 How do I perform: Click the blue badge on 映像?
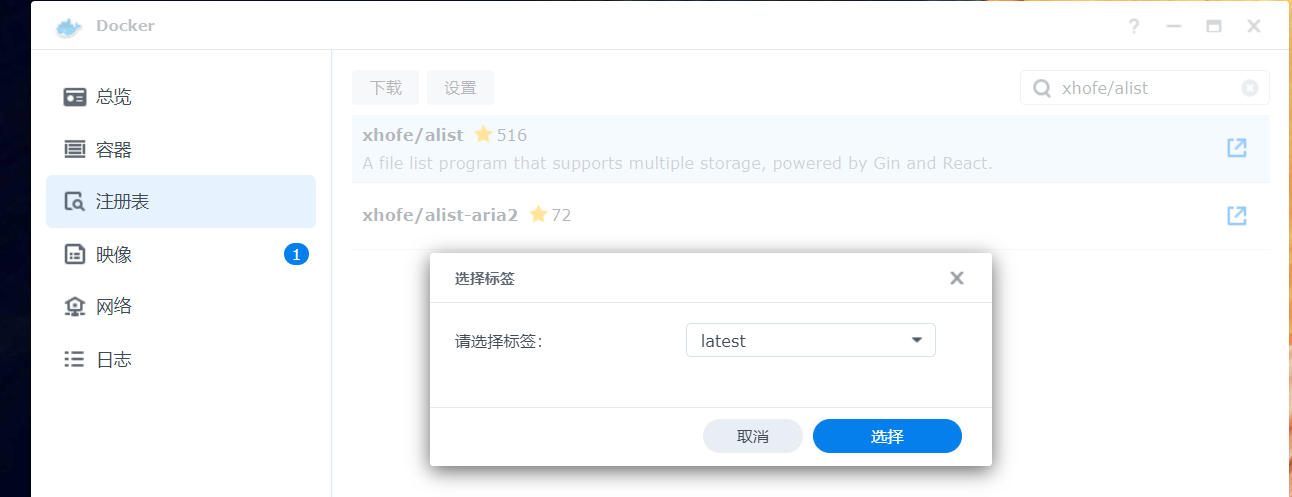[x=296, y=254]
